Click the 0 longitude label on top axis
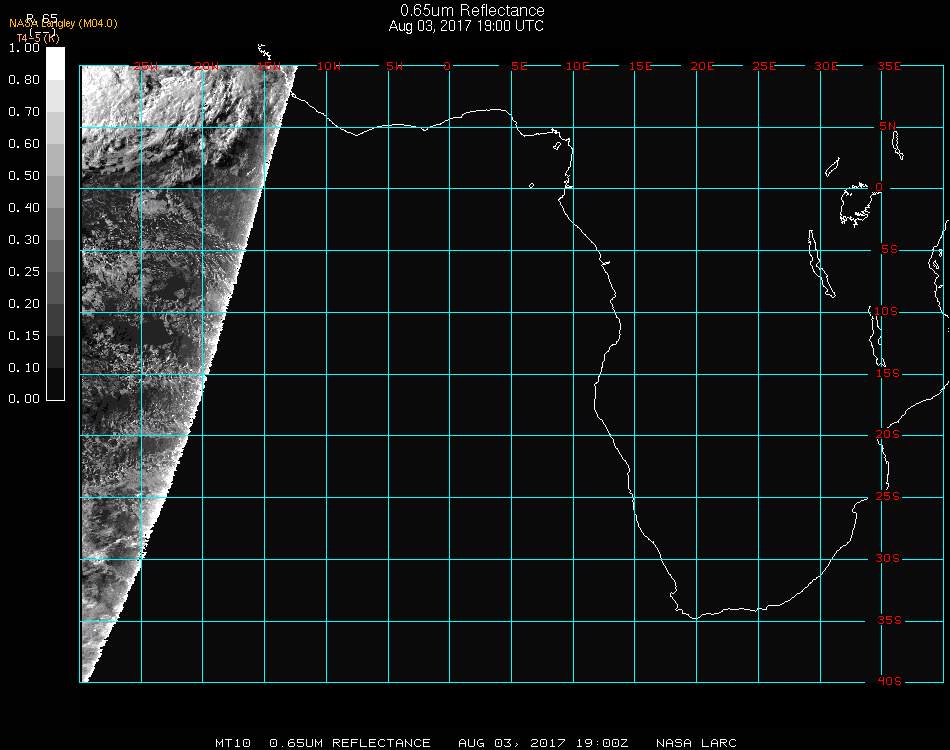The image size is (950, 750). coord(448,66)
